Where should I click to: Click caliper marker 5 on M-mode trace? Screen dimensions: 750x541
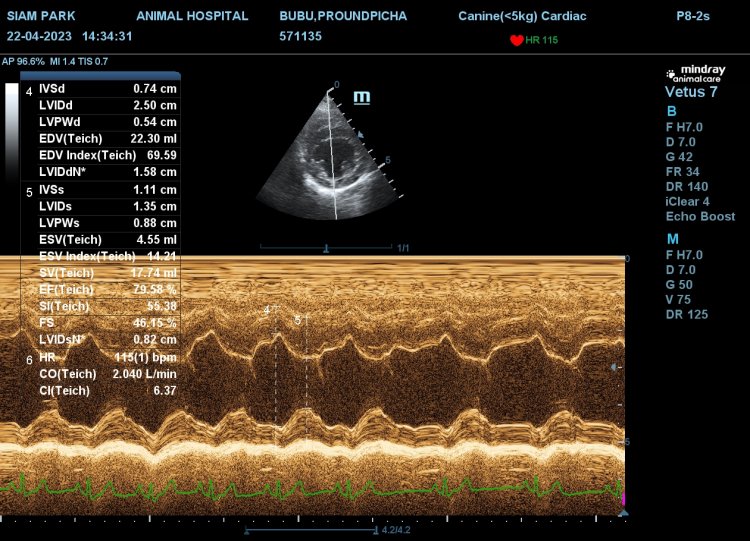pyautogui.click(x=298, y=320)
